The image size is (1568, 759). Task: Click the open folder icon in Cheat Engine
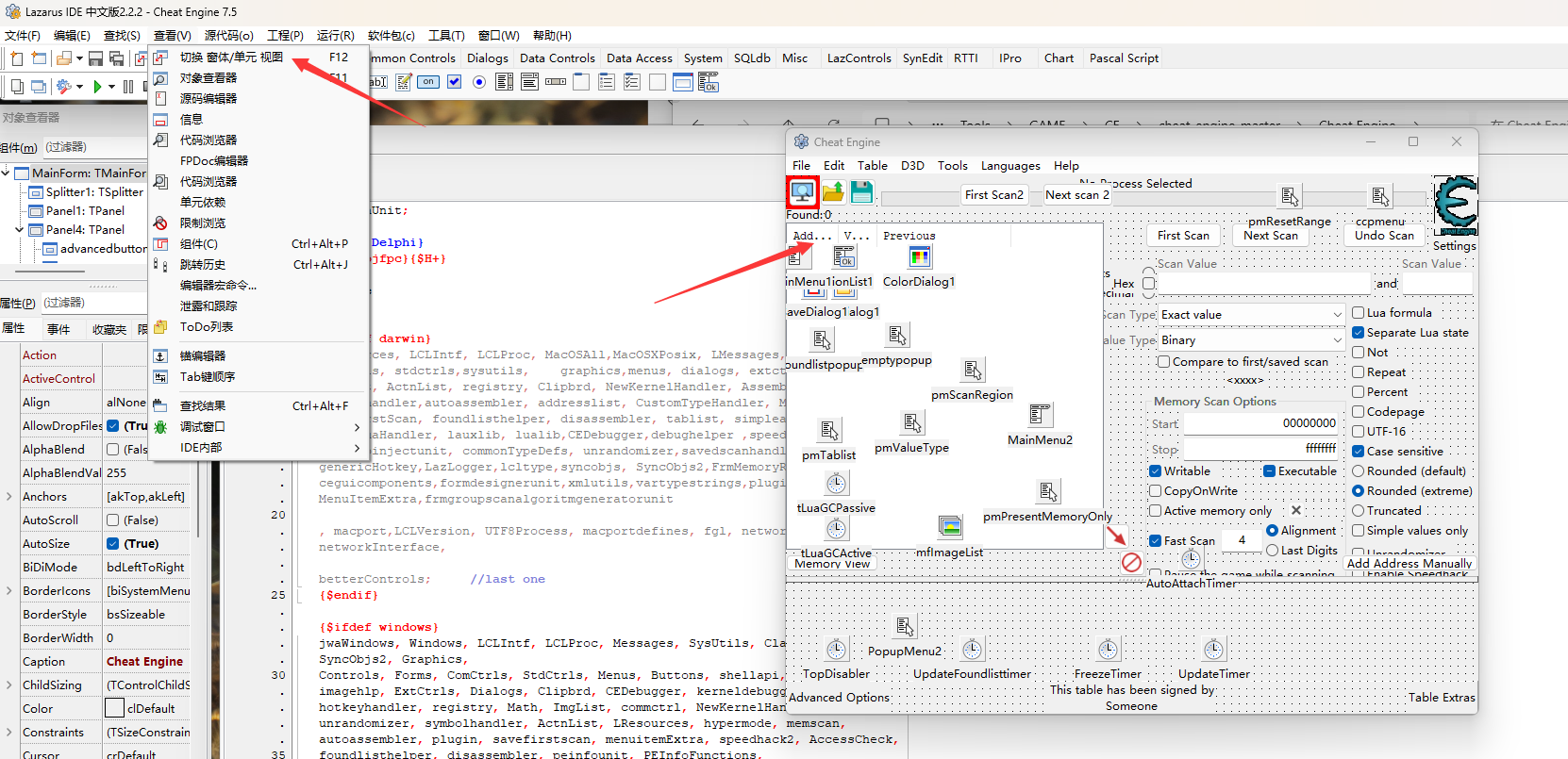coord(832,192)
